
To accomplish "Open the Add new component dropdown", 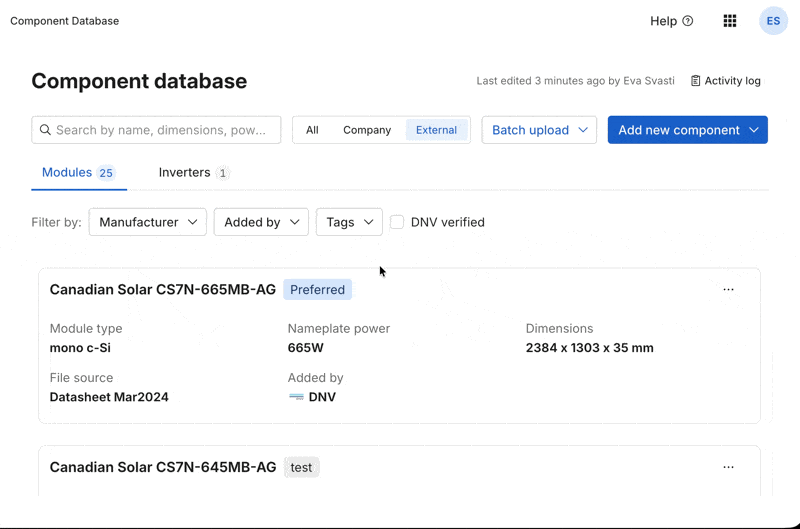I will click(687, 130).
